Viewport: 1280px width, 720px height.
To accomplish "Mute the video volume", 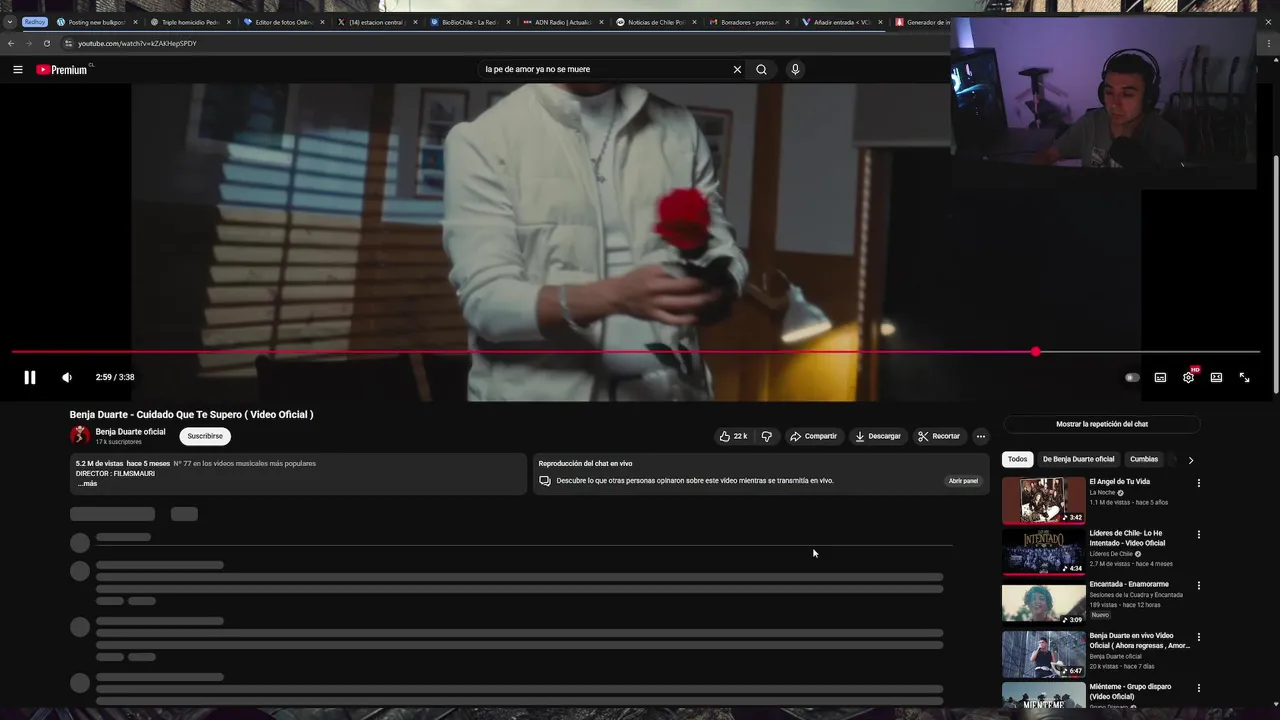I will 66,377.
